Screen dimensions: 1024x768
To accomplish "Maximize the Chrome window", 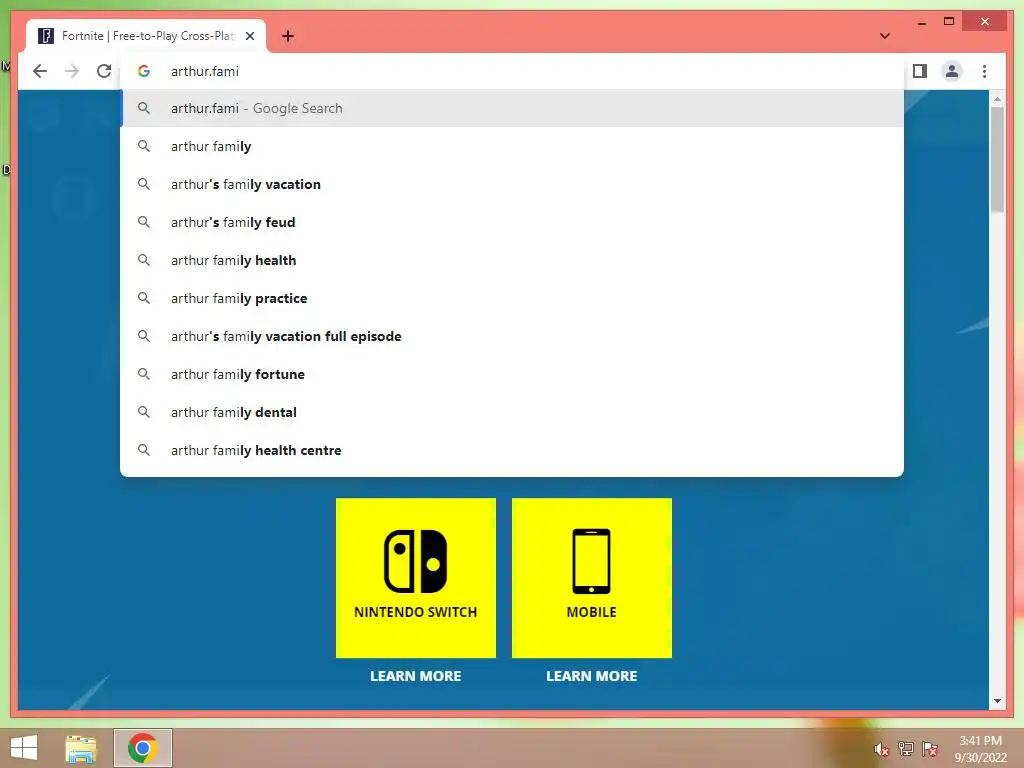I will 949,22.
